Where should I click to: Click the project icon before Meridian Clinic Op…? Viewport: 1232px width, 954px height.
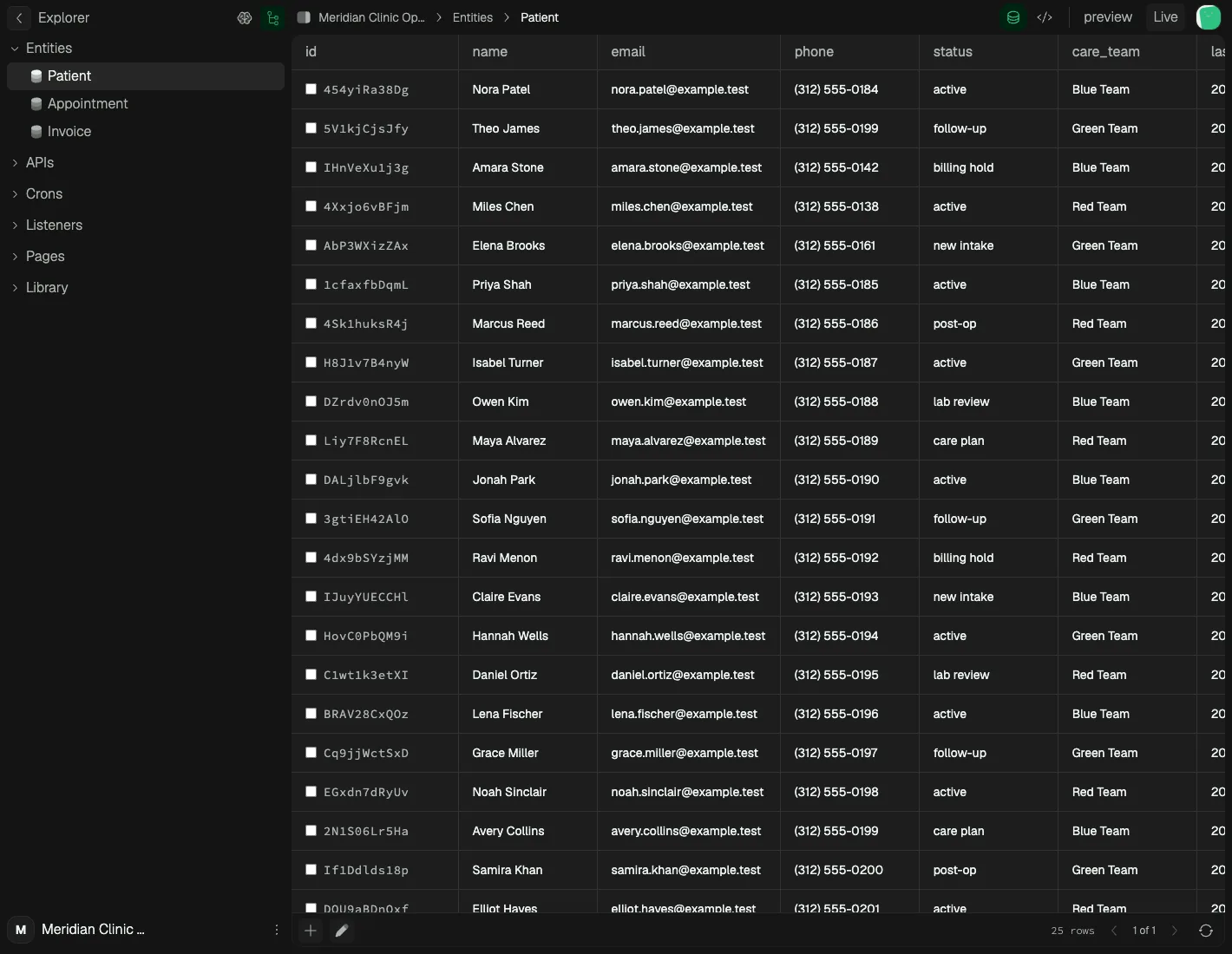tap(304, 17)
